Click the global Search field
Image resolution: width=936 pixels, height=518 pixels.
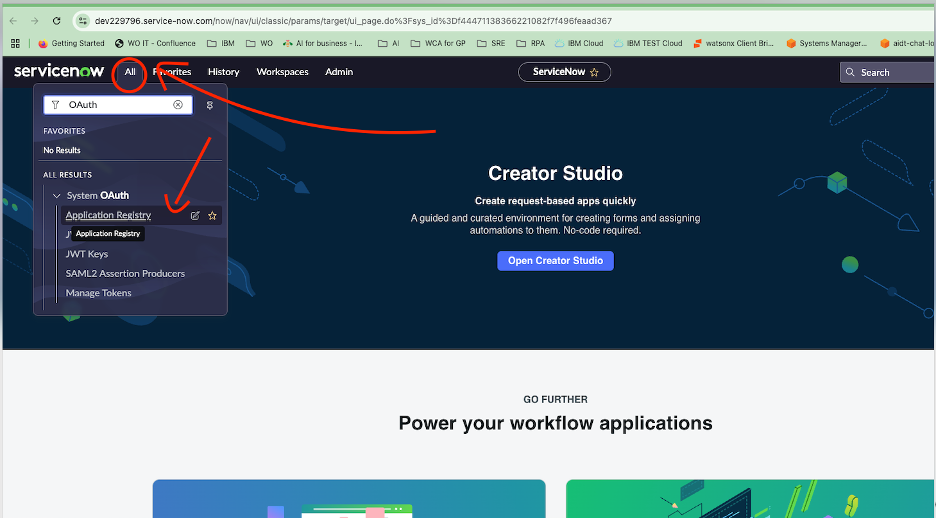pyautogui.click(x=888, y=72)
